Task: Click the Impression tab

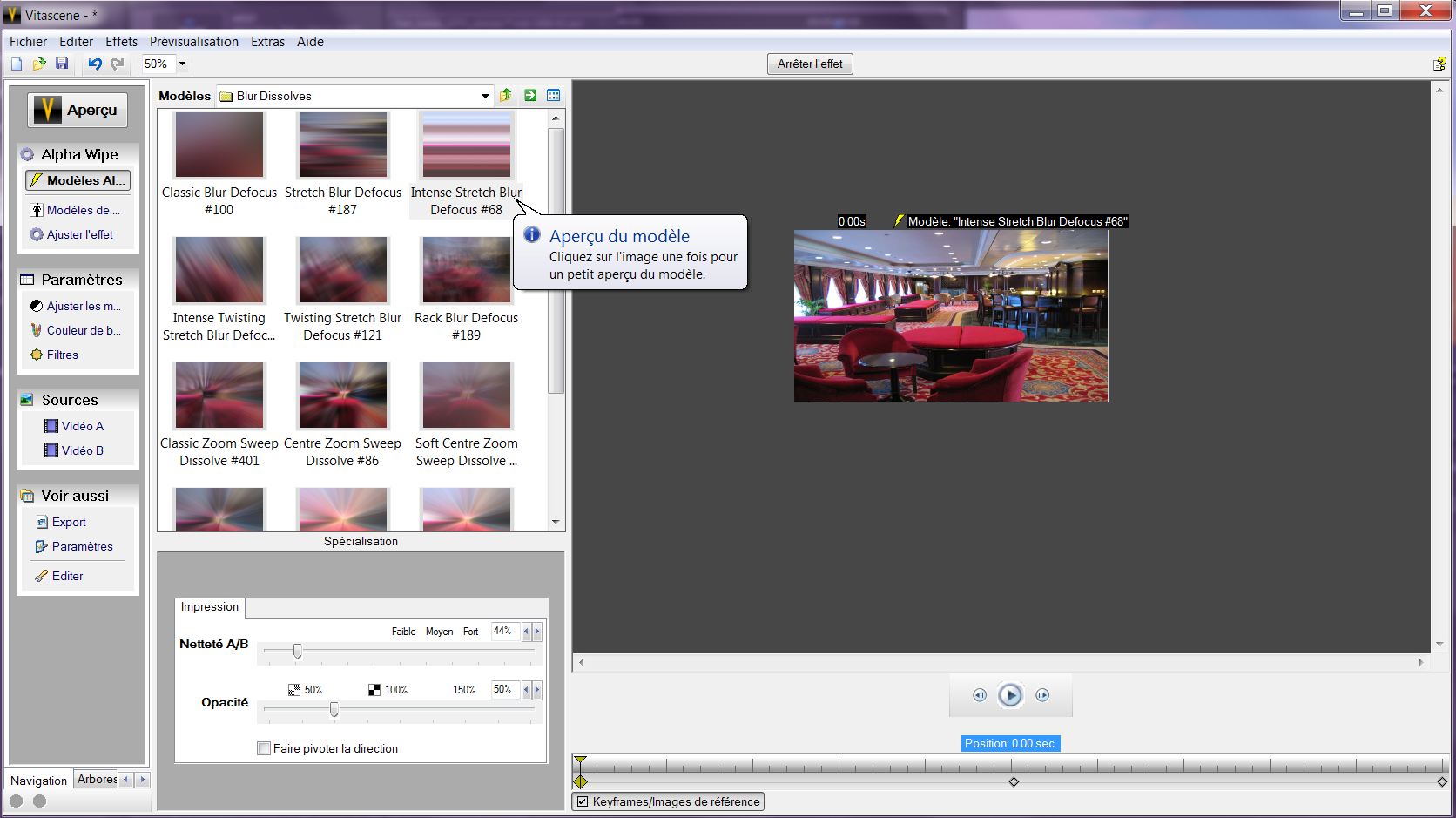Action: (210, 607)
